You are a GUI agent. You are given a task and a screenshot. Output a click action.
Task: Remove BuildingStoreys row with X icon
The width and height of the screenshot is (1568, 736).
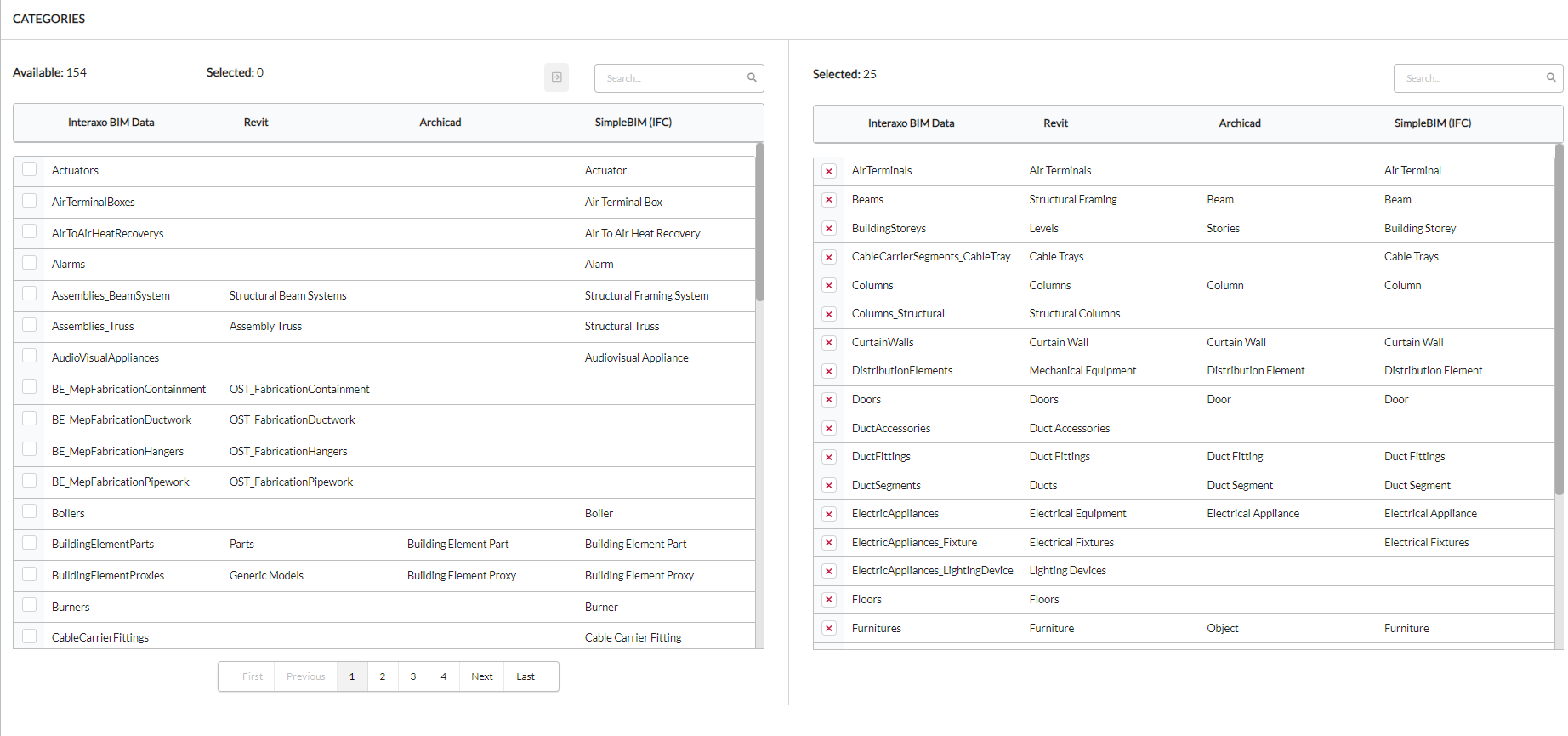(x=829, y=229)
